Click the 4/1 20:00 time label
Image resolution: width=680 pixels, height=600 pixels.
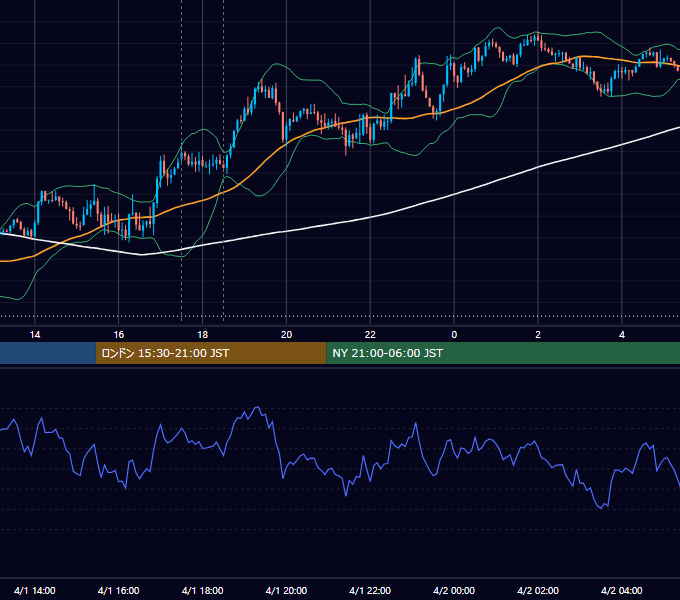point(286,590)
